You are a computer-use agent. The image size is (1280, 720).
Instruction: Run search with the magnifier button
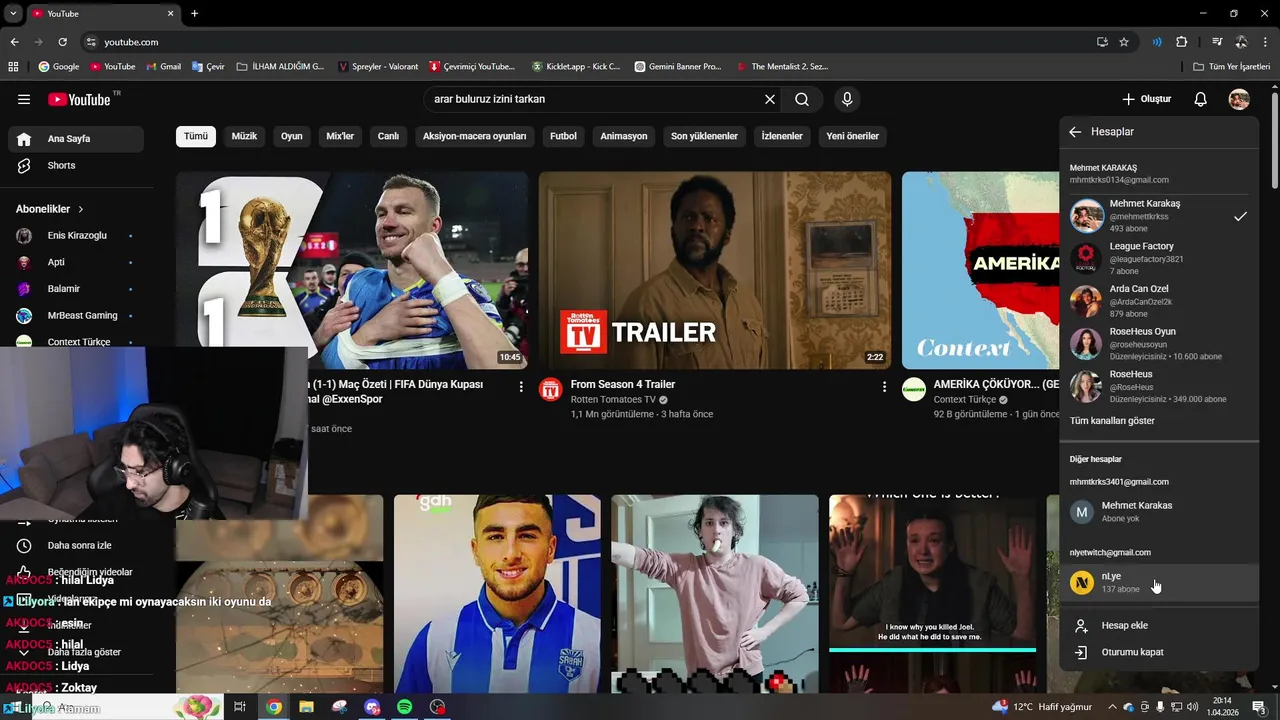tap(802, 99)
